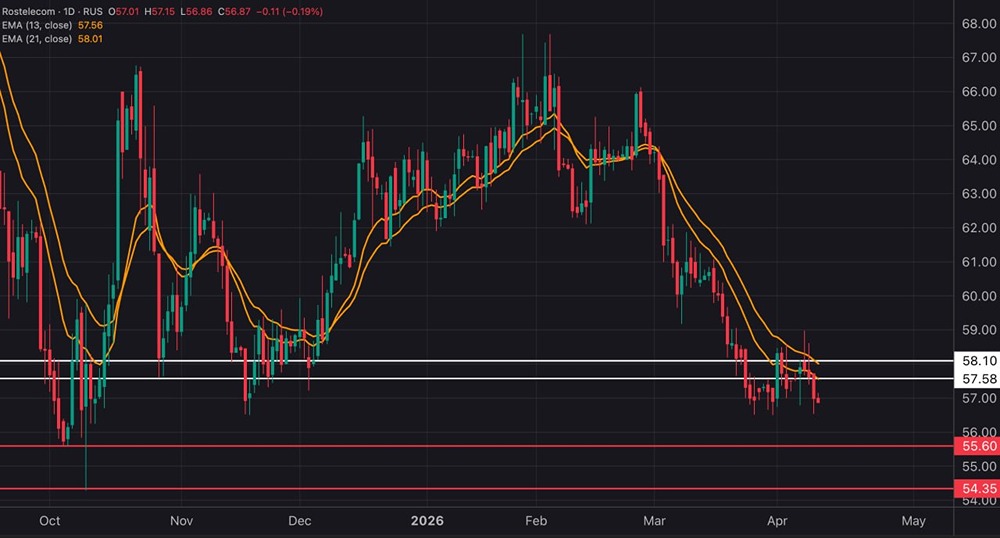Image resolution: width=1000 pixels, height=538 pixels.
Task: Select the EMA (21, close) indicator legend
Action: 37,39
